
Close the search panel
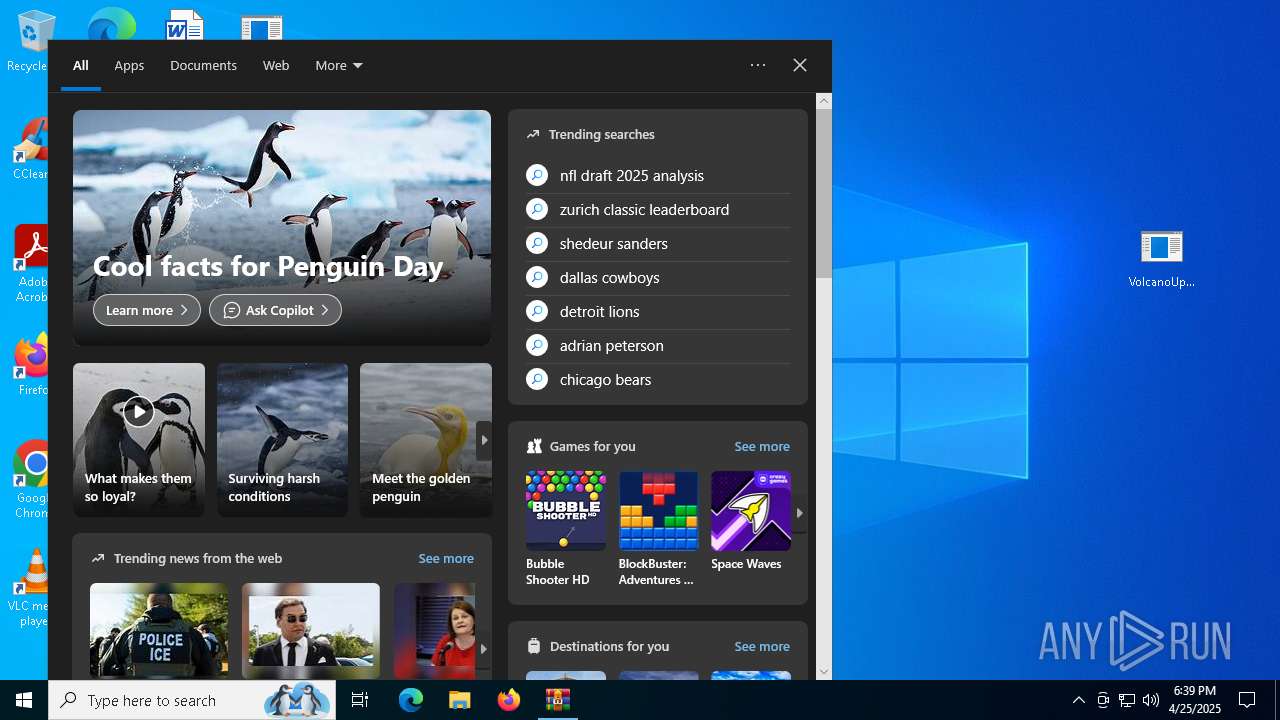click(x=800, y=65)
